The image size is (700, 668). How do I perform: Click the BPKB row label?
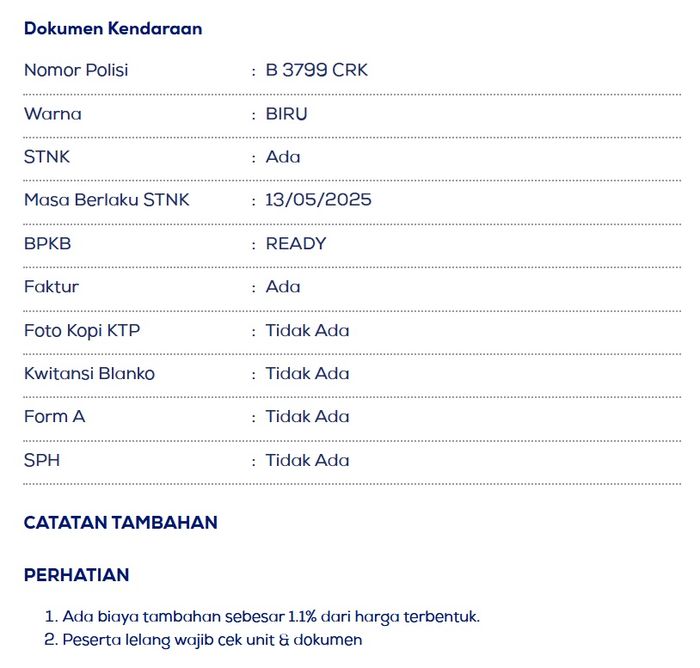(x=48, y=243)
